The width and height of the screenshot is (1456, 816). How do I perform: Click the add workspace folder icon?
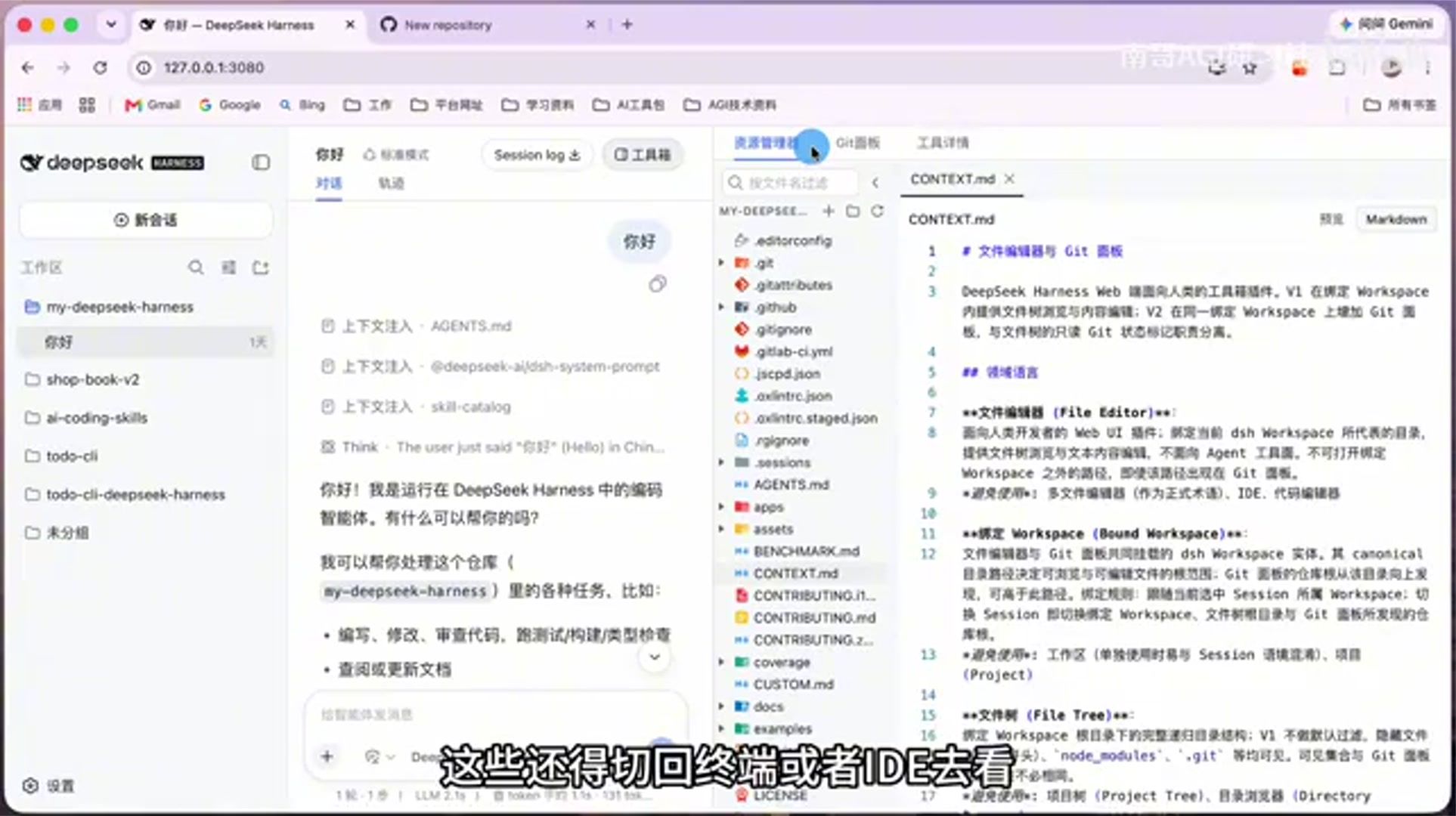(x=261, y=267)
